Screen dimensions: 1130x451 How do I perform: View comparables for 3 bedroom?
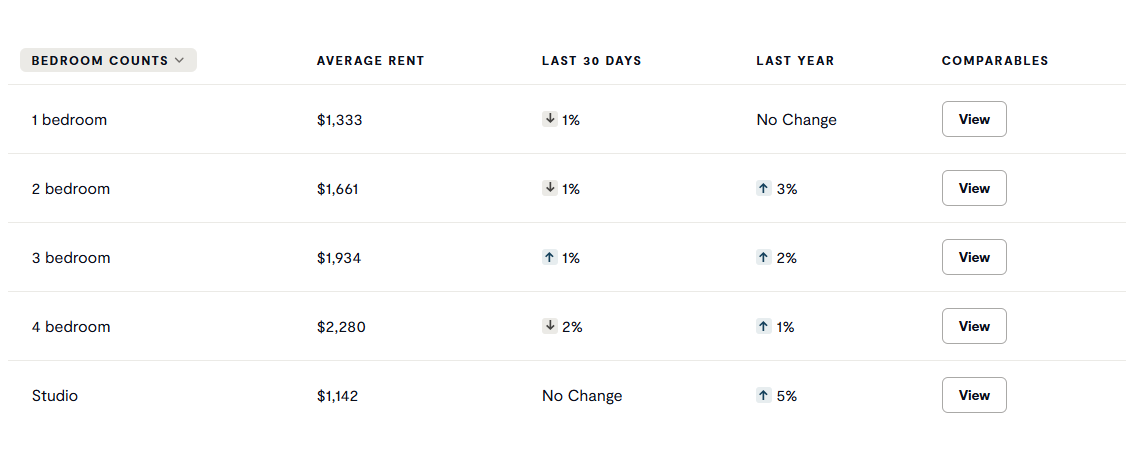pos(973,257)
